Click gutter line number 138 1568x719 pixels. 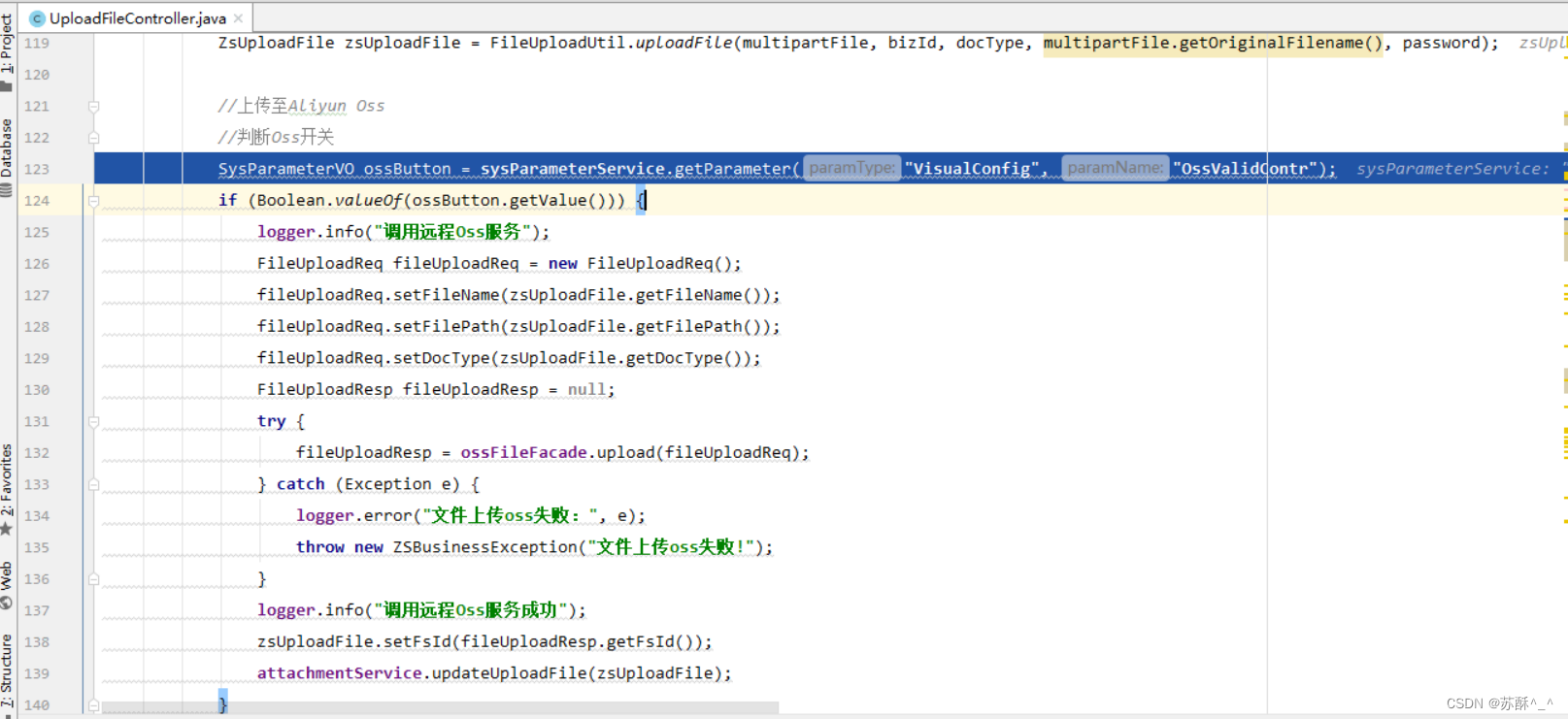pos(37,642)
